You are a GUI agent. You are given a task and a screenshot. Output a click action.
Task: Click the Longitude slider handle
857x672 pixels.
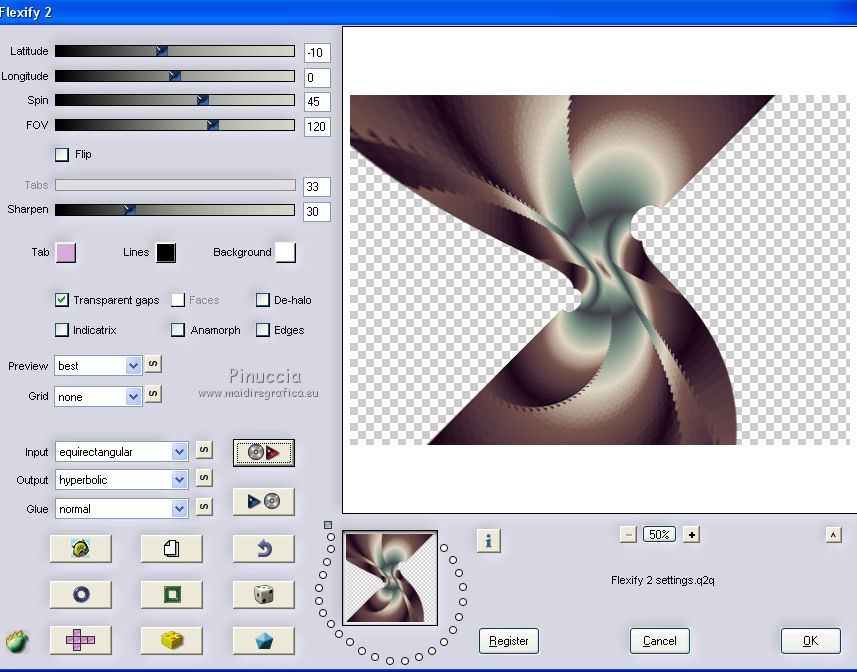point(174,75)
